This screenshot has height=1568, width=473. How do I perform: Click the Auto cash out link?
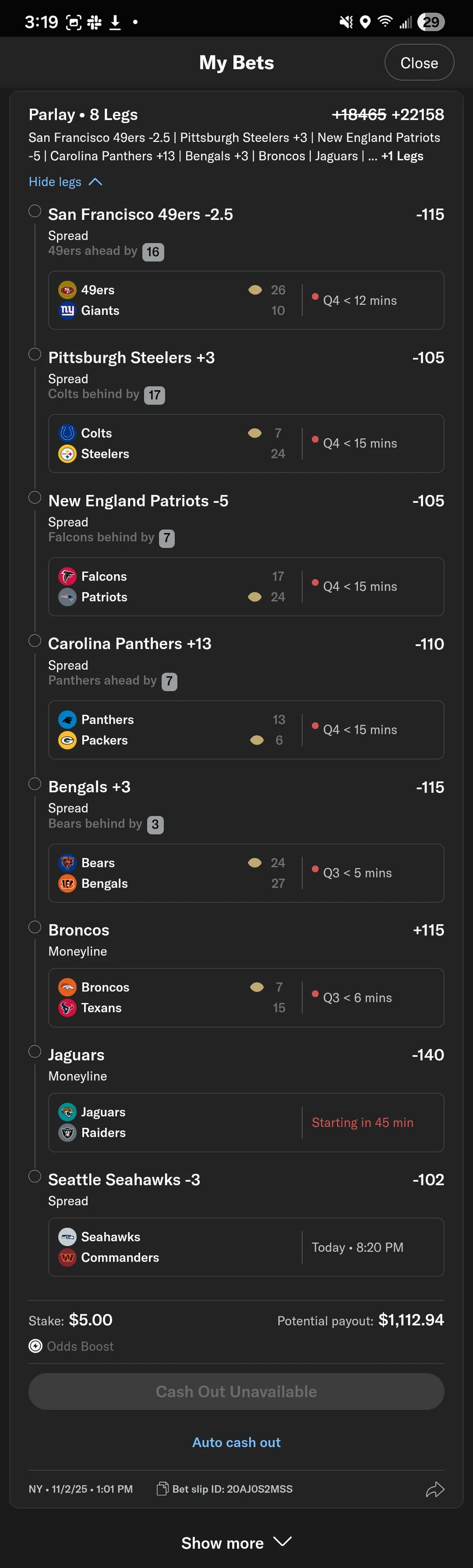[236, 1442]
